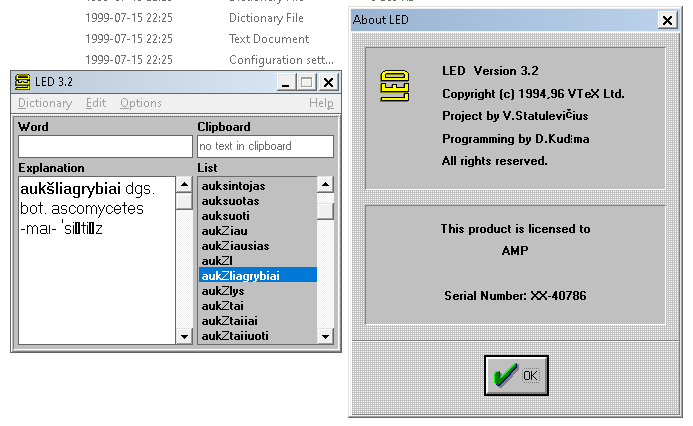The width and height of the screenshot is (693, 426).
Task: Open the Help menu
Action: [321, 103]
